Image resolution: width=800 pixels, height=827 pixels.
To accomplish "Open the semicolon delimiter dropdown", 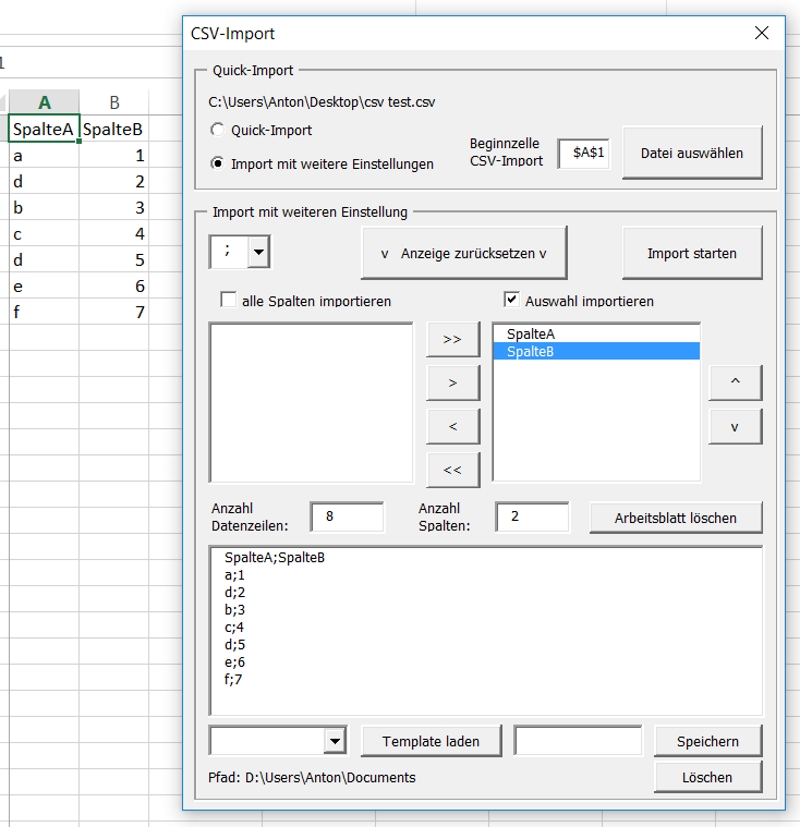I will point(259,253).
